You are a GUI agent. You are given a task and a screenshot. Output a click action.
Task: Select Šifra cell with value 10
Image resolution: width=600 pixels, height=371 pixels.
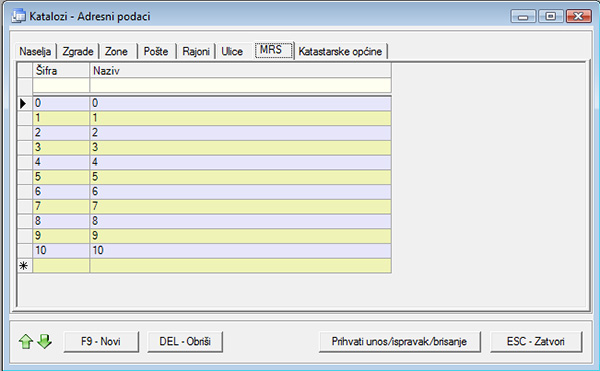pos(61,251)
